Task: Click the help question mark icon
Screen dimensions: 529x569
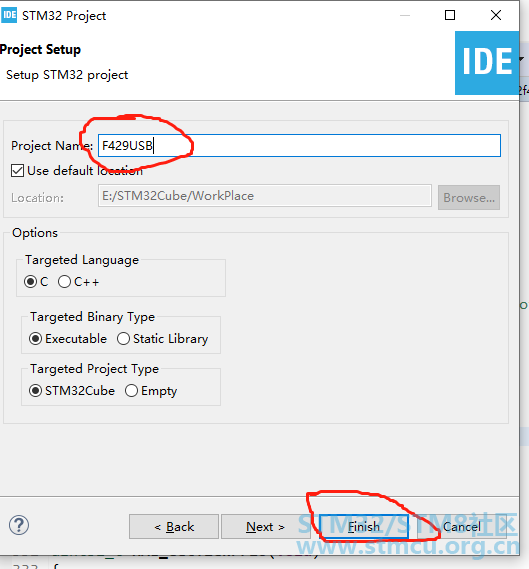Action: pyautogui.click(x=19, y=525)
